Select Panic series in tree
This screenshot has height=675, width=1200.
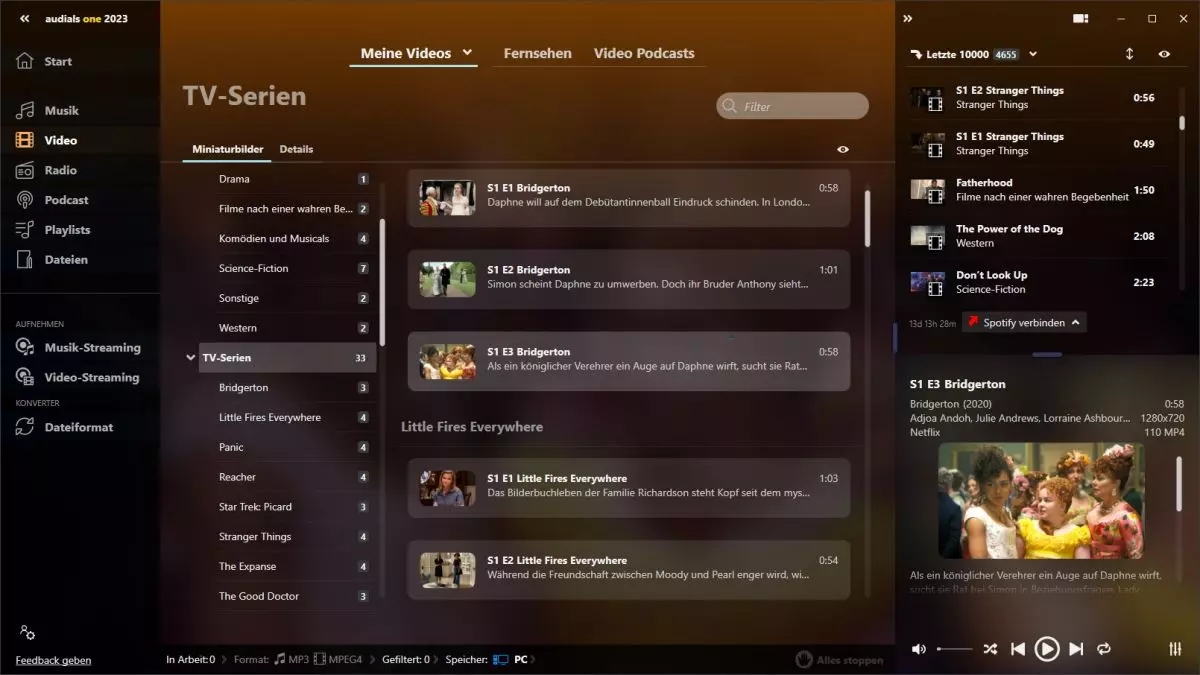coord(289,447)
